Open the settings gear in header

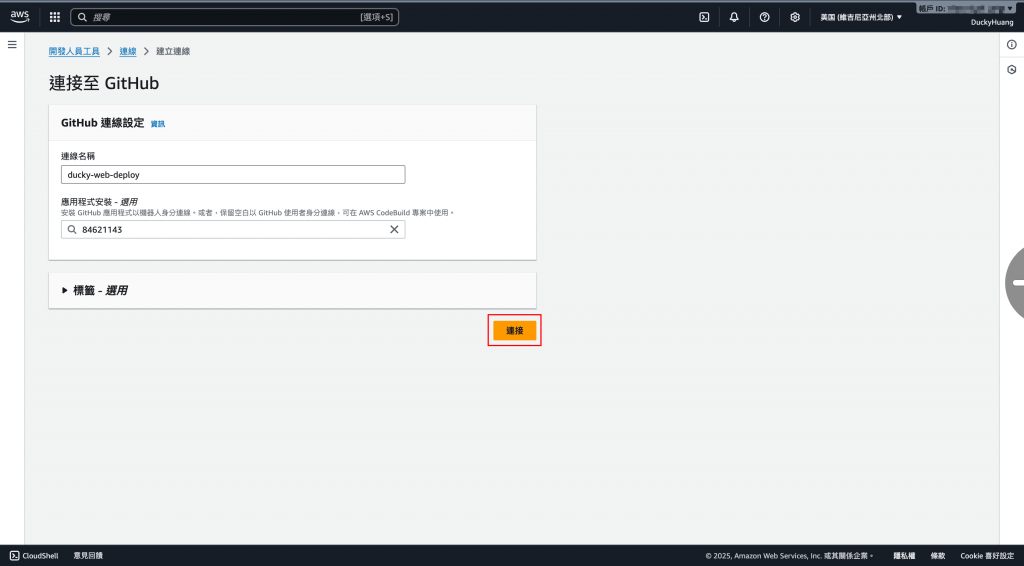pyautogui.click(x=795, y=17)
